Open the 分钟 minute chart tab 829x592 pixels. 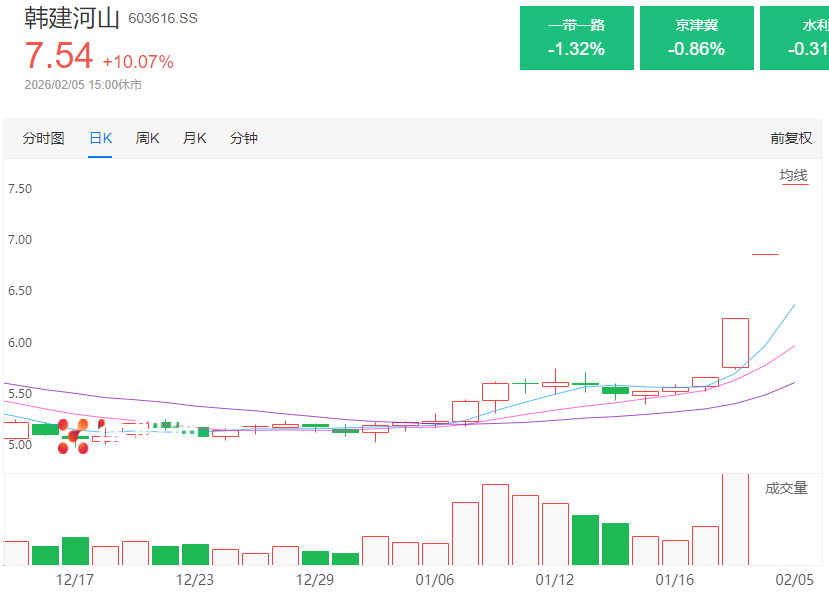244,138
